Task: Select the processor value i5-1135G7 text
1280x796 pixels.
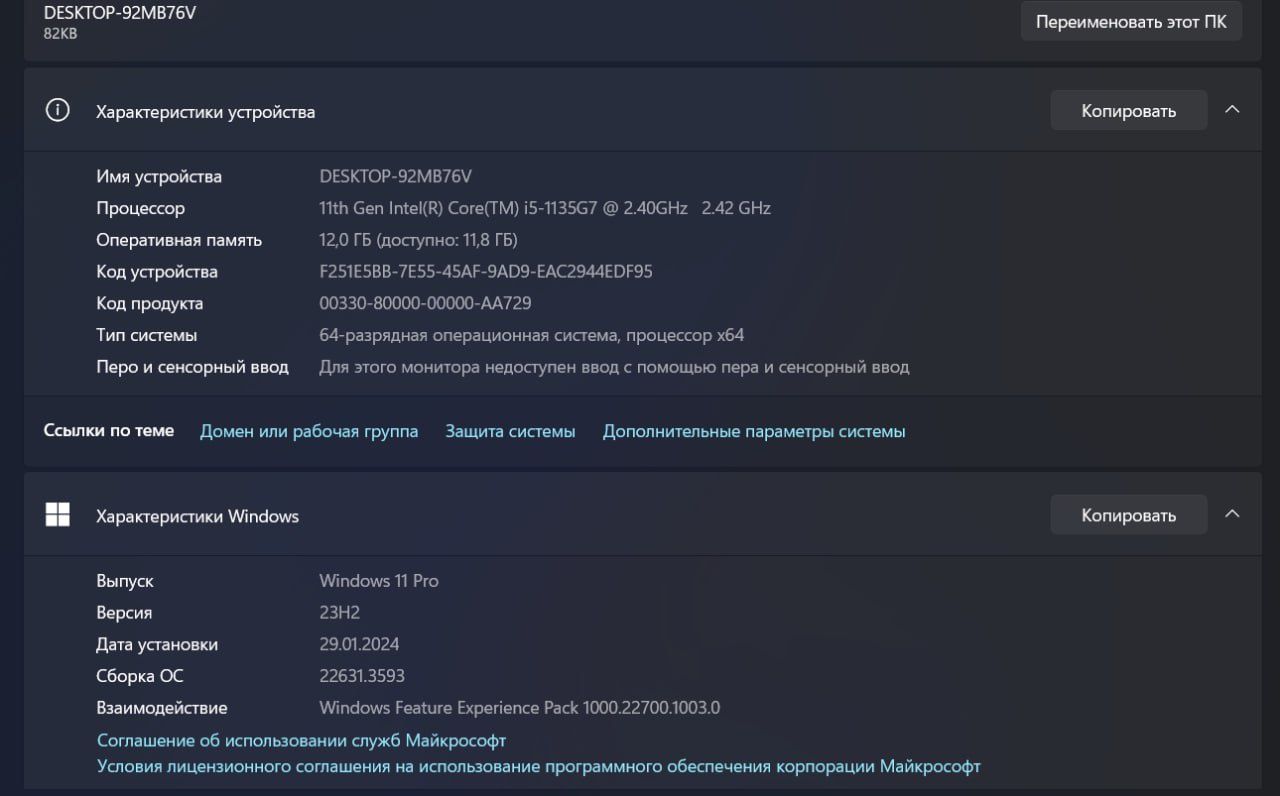Action: [545, 208]
